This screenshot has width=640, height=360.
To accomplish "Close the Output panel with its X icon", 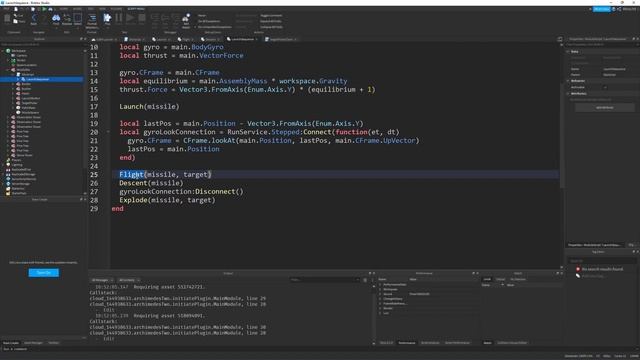I will coord(373,273).
